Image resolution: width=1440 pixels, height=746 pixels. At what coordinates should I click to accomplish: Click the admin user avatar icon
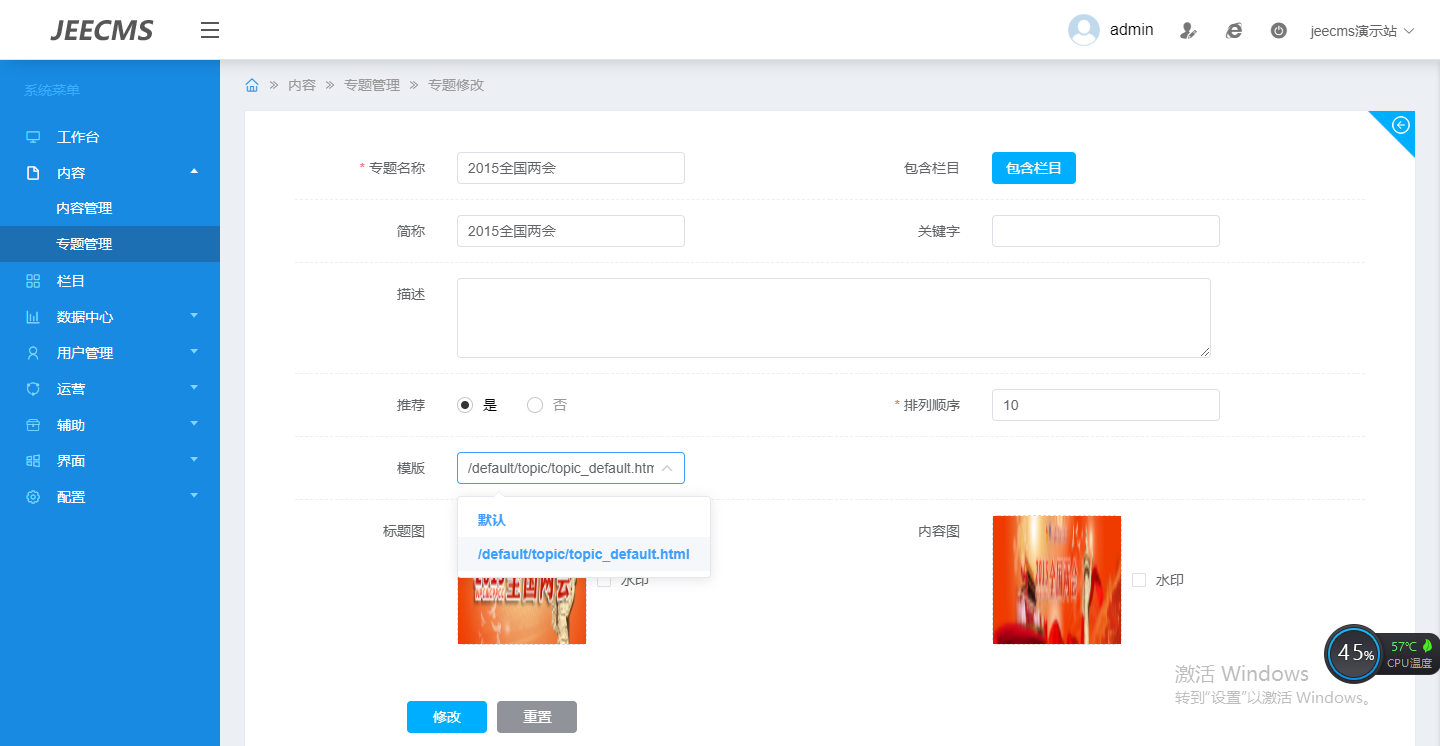point(1083,30)
